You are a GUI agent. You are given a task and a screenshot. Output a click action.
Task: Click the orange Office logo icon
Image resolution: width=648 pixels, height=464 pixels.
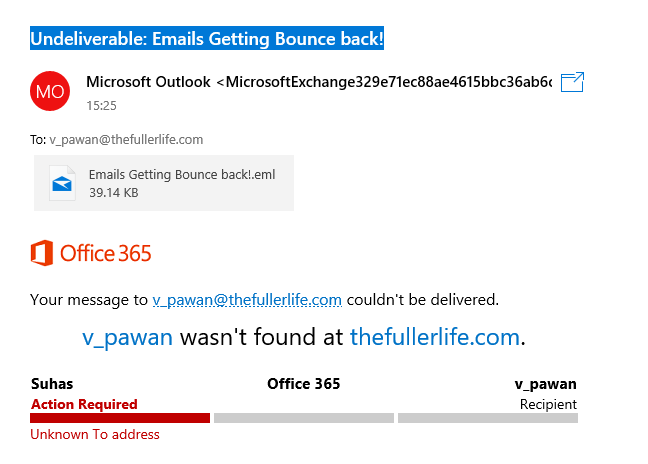point(41,253)
